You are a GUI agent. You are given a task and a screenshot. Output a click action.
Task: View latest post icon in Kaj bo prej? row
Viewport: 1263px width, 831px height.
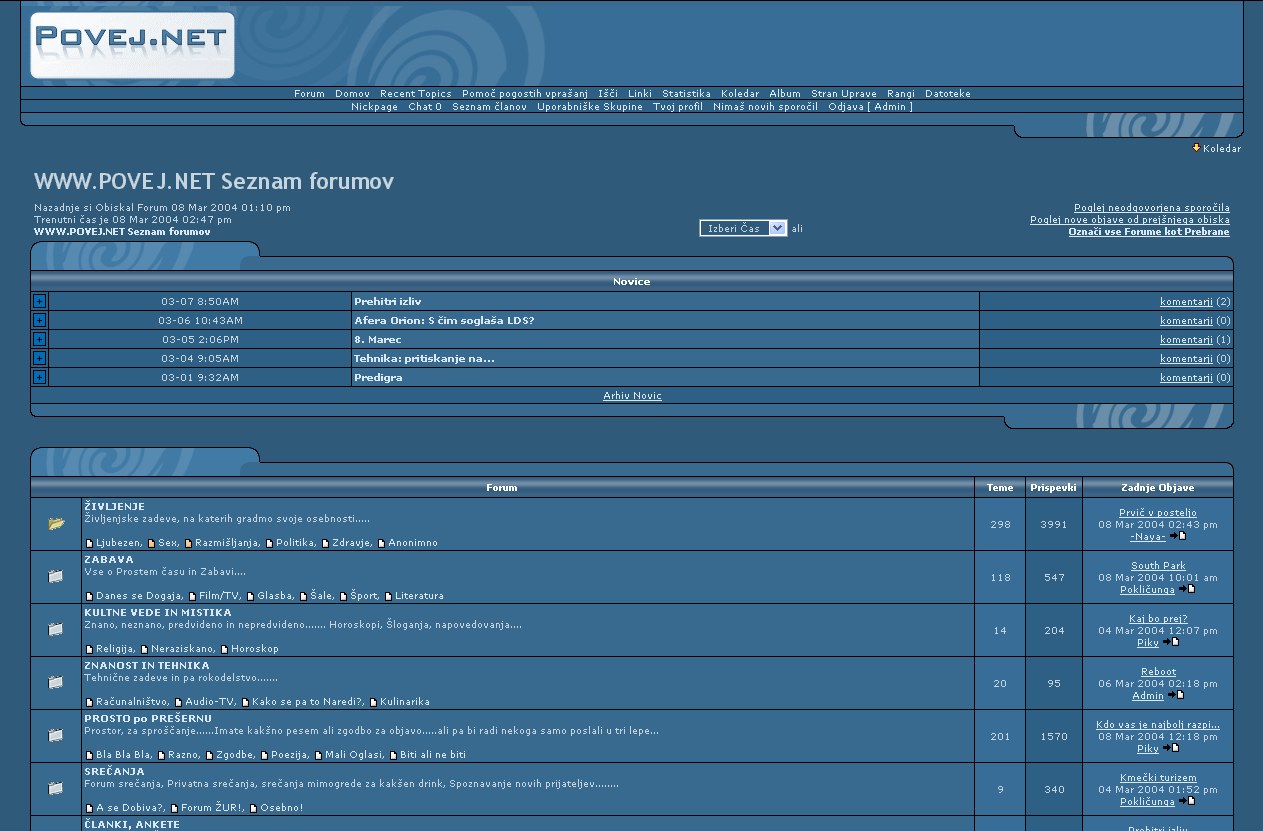pyautogui.click(x=1171, y=642)
